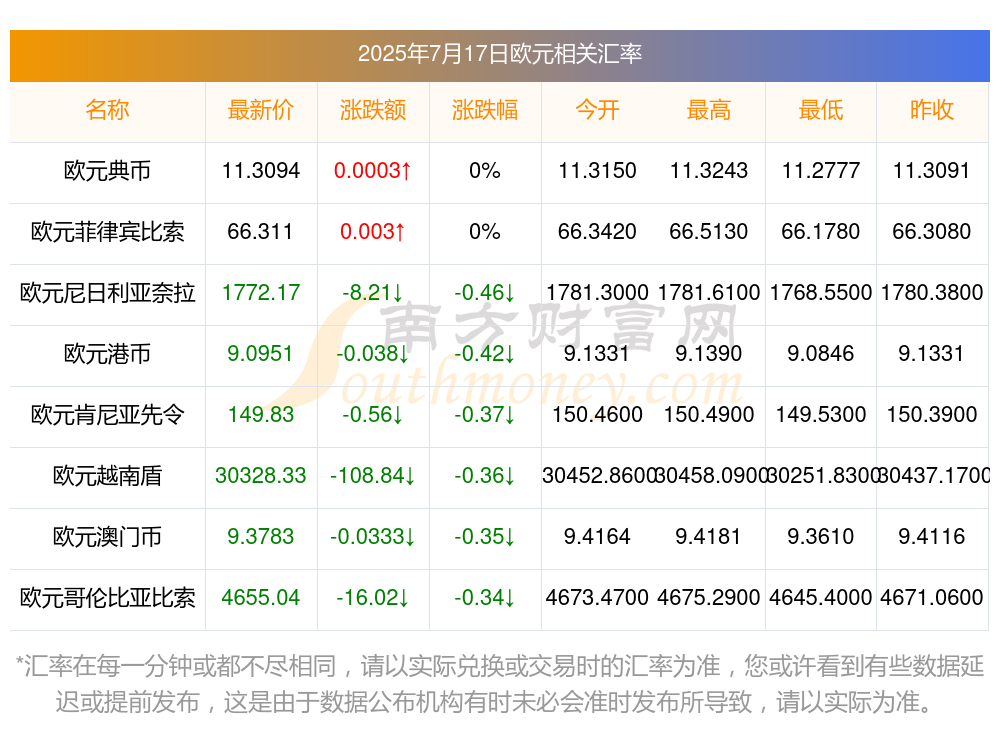Click latest price 9.0951

[x=260, y=353]
